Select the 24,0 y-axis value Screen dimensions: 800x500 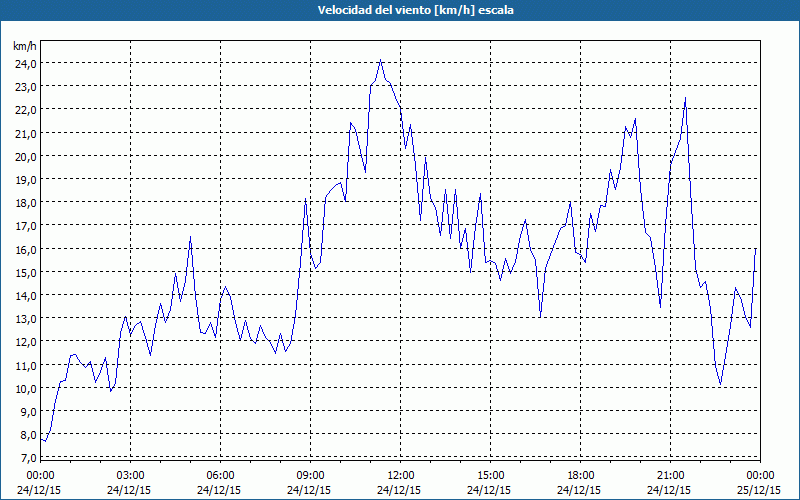pos(26,64)
